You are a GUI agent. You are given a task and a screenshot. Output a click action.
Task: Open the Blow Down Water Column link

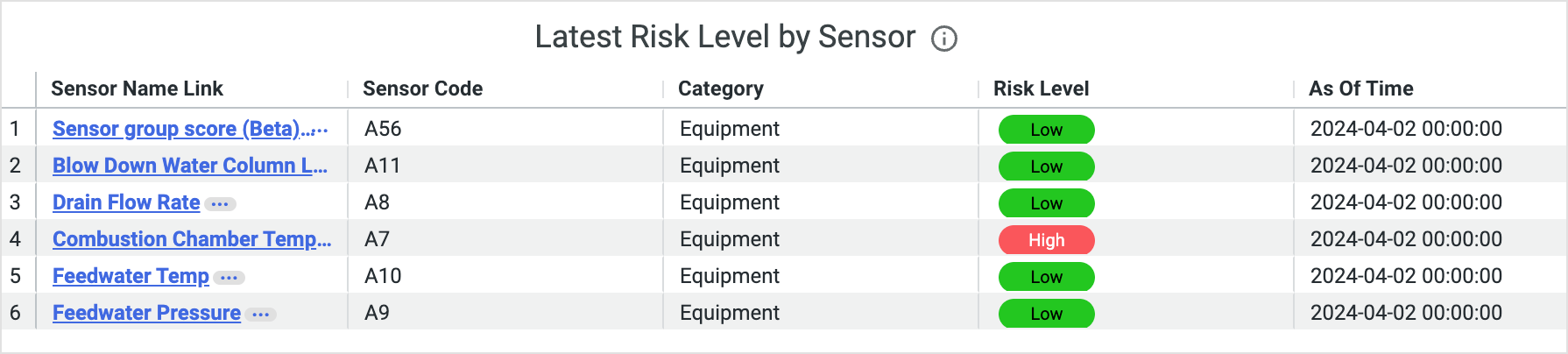tap(190, 166)
